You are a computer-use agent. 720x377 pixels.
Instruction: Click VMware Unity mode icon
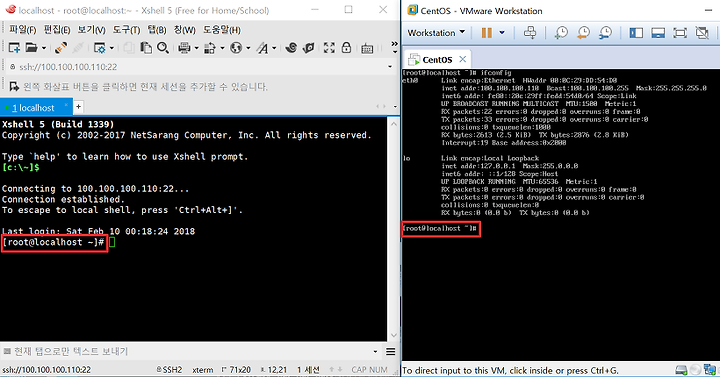pos(702,33)
